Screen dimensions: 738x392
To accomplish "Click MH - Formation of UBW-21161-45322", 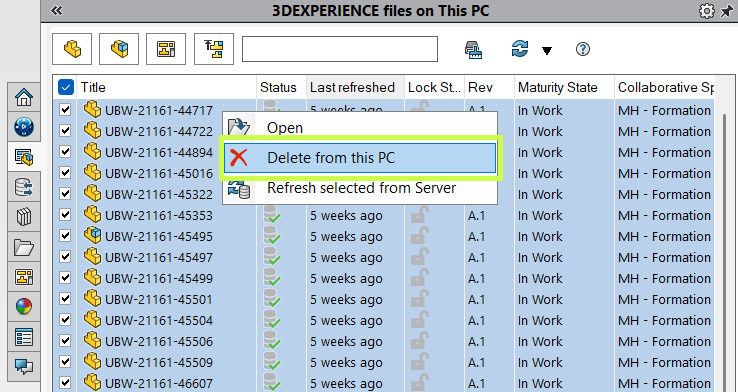I will click(665, 194).
